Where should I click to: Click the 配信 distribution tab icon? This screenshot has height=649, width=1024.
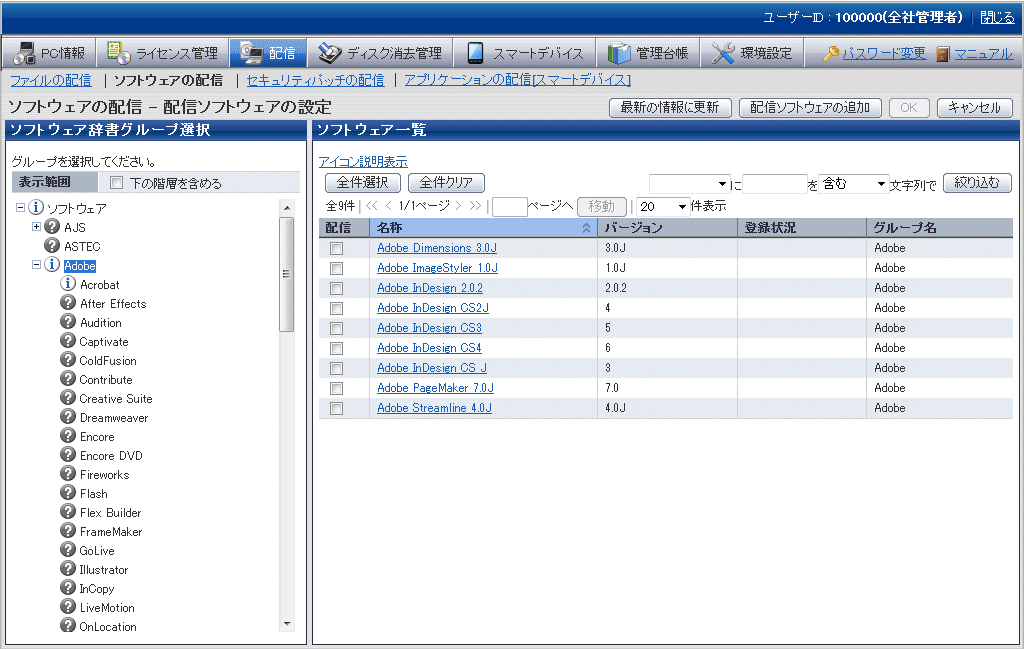[x=251, y=53]
